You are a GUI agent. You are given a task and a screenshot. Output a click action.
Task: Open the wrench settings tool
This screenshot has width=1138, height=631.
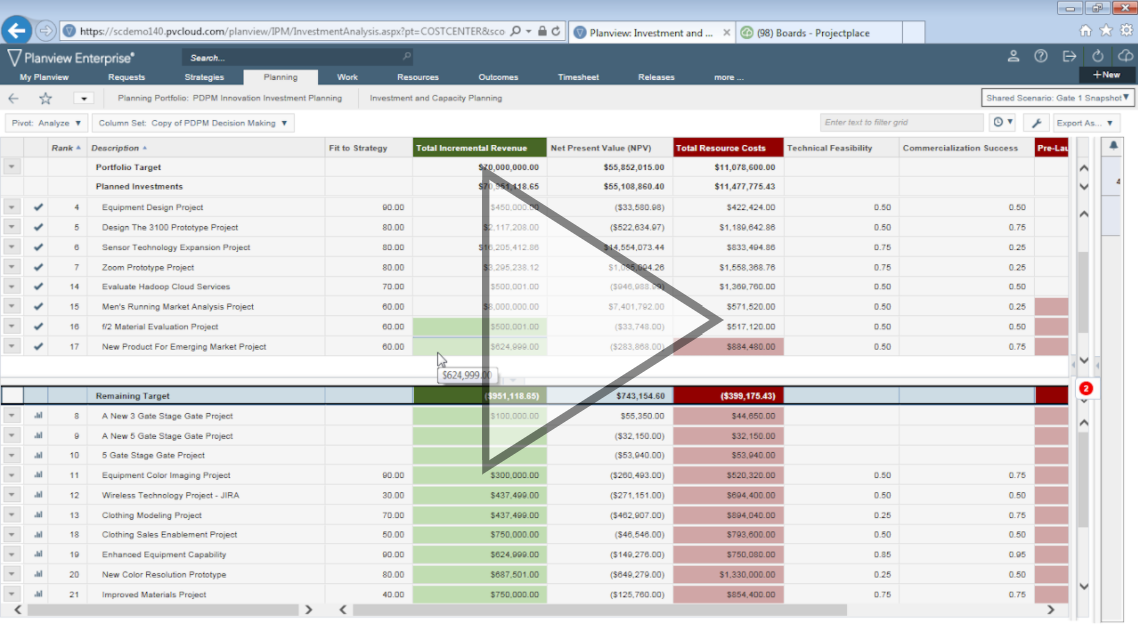pyautogui.click(x=1037, y=123)
